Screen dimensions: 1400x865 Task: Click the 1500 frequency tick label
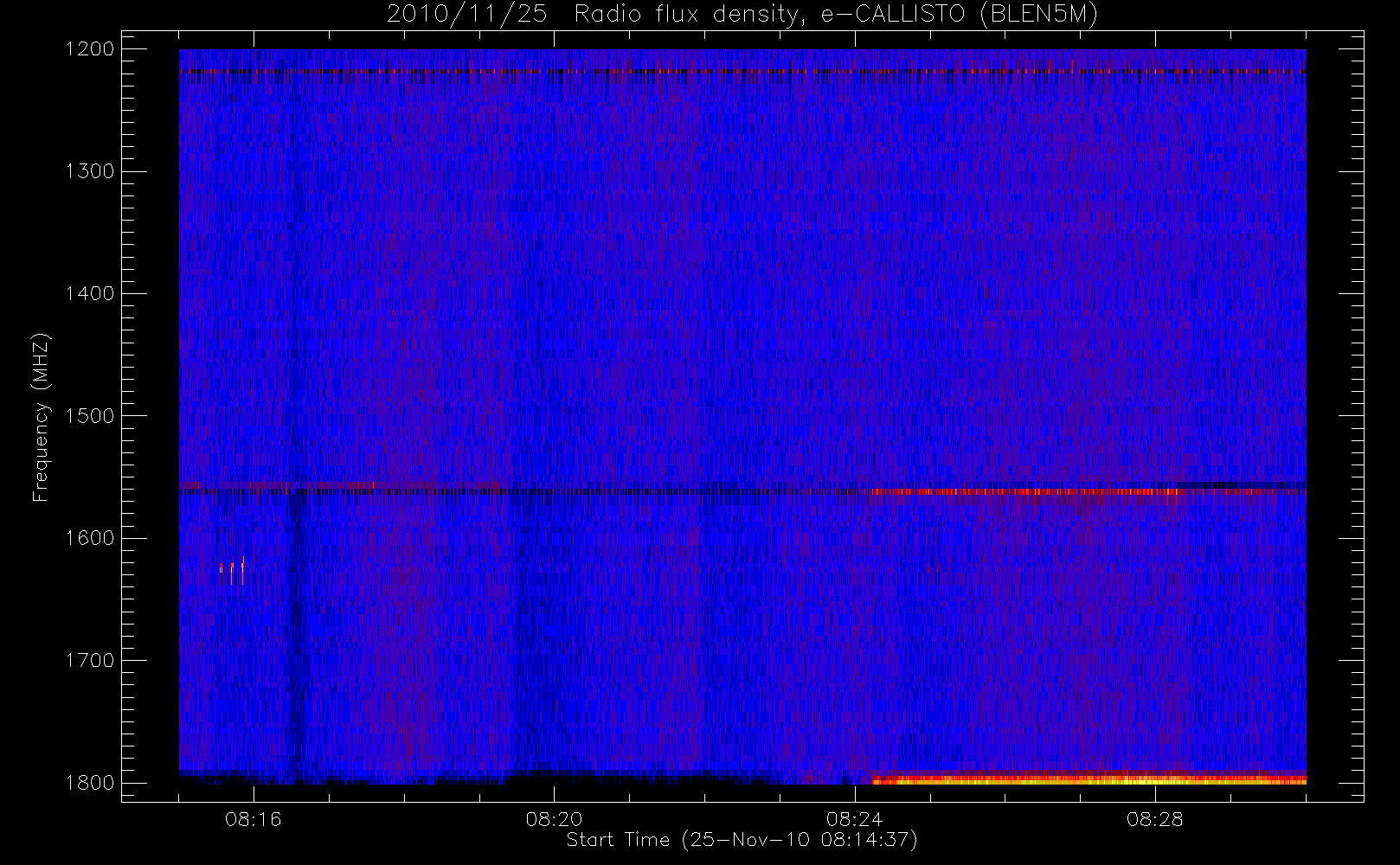coord(90,416)
